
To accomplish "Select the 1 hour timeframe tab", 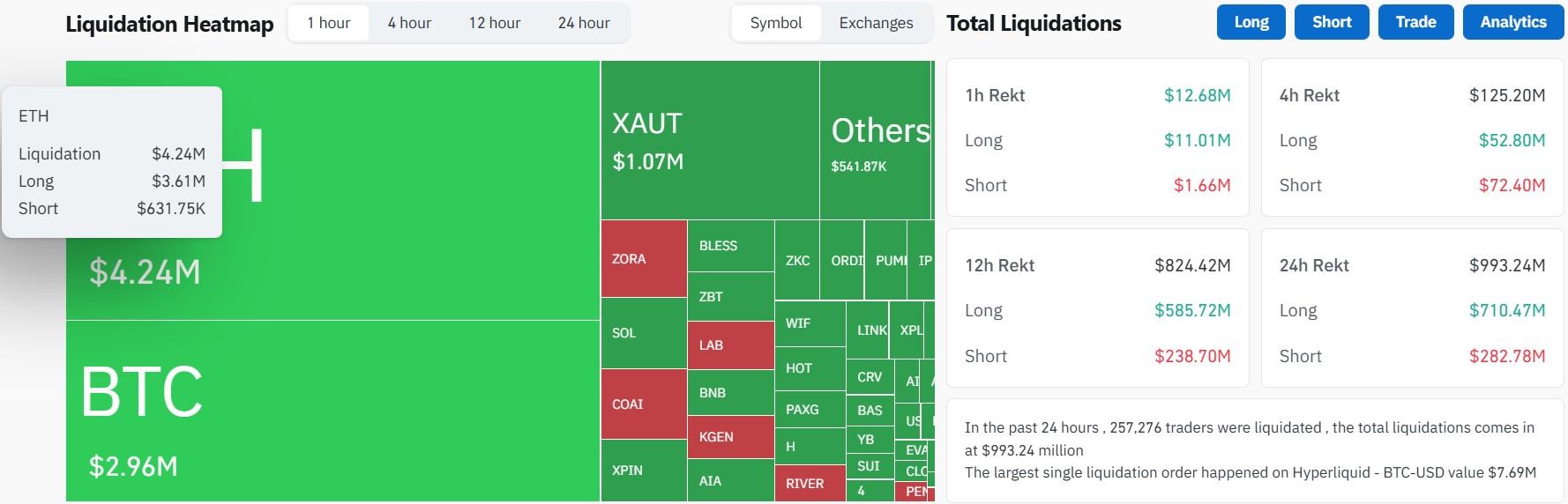I will coord(329,23).
